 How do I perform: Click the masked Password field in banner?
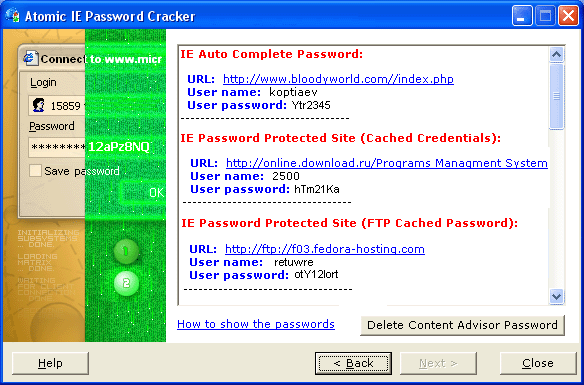click(90, 147)
